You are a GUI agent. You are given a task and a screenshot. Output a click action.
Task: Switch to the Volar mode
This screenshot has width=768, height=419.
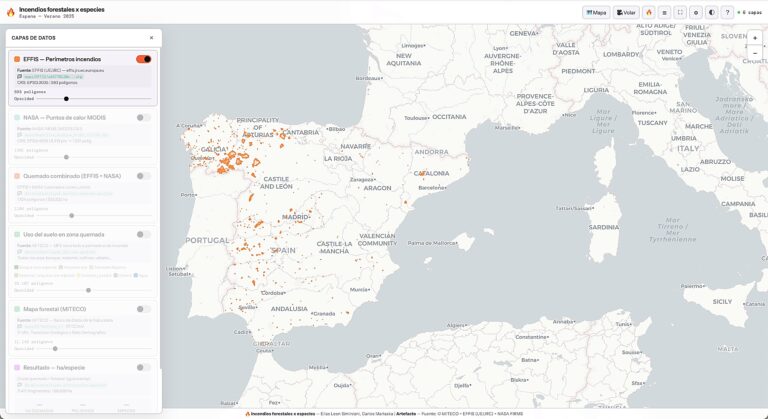coord(626,13)
